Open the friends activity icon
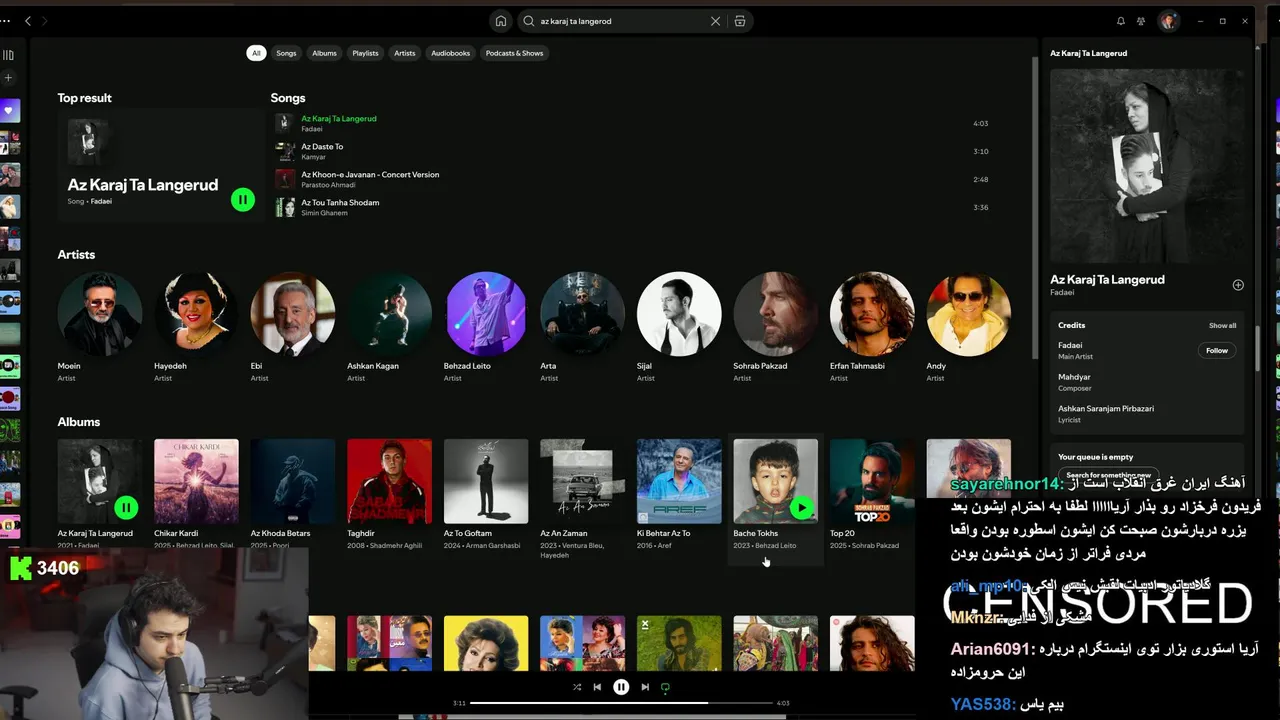 (1141, 21)
